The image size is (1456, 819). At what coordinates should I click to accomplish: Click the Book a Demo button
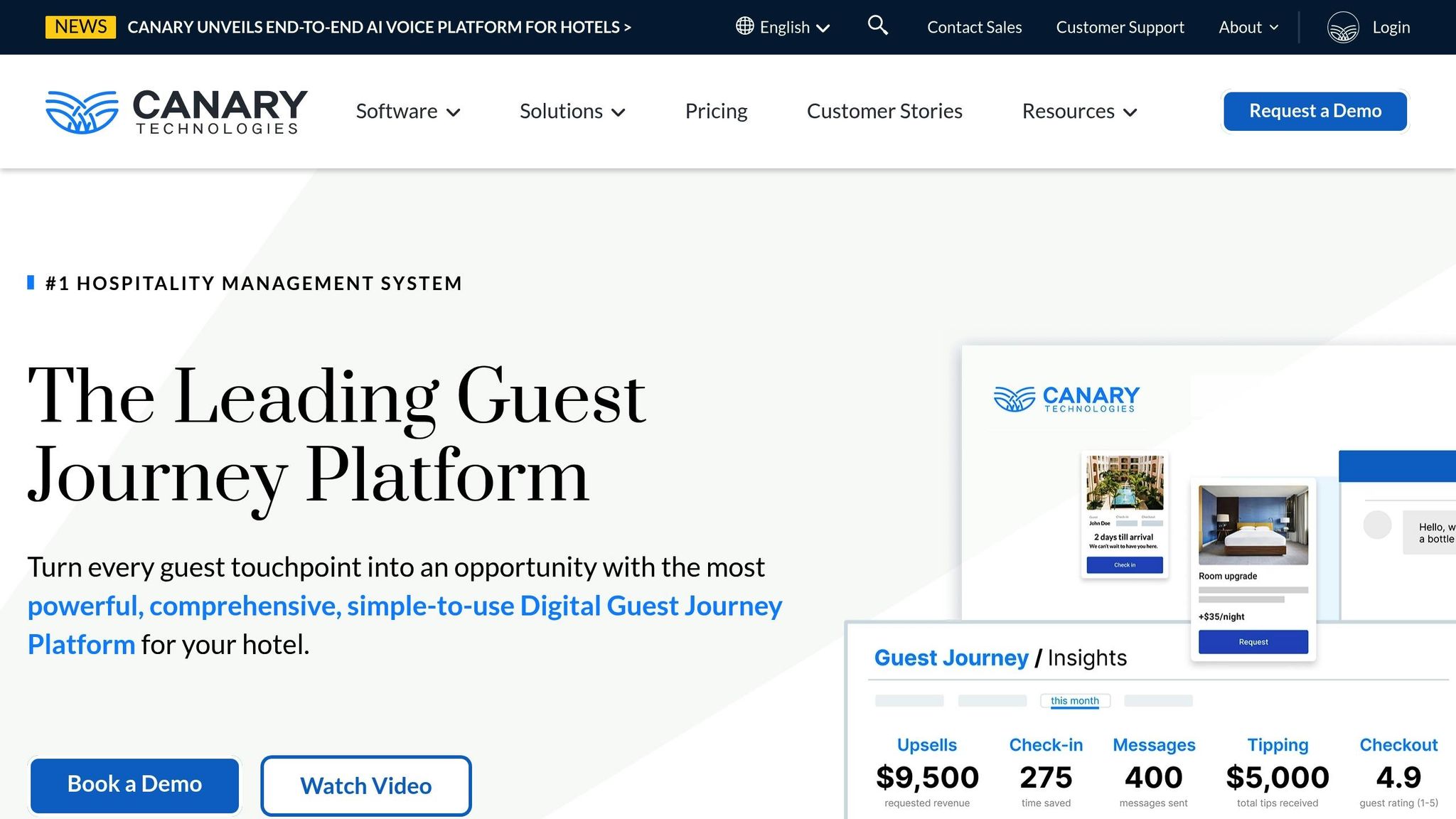pos(134,785)
